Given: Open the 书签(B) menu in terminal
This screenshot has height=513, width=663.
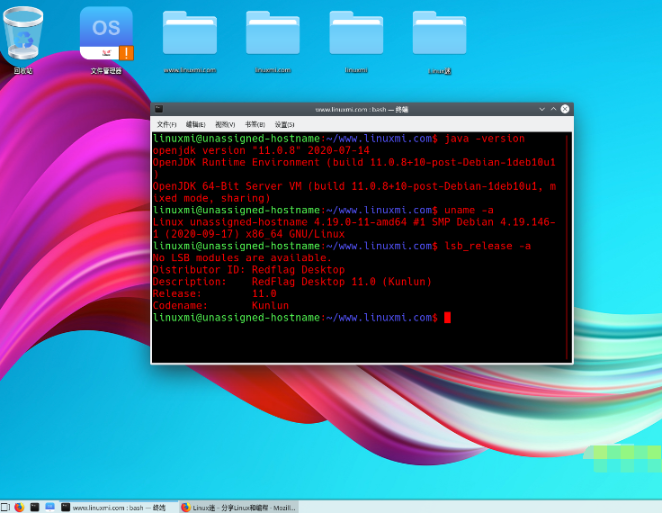Looking at the screenshot, I should click(255, 124).
